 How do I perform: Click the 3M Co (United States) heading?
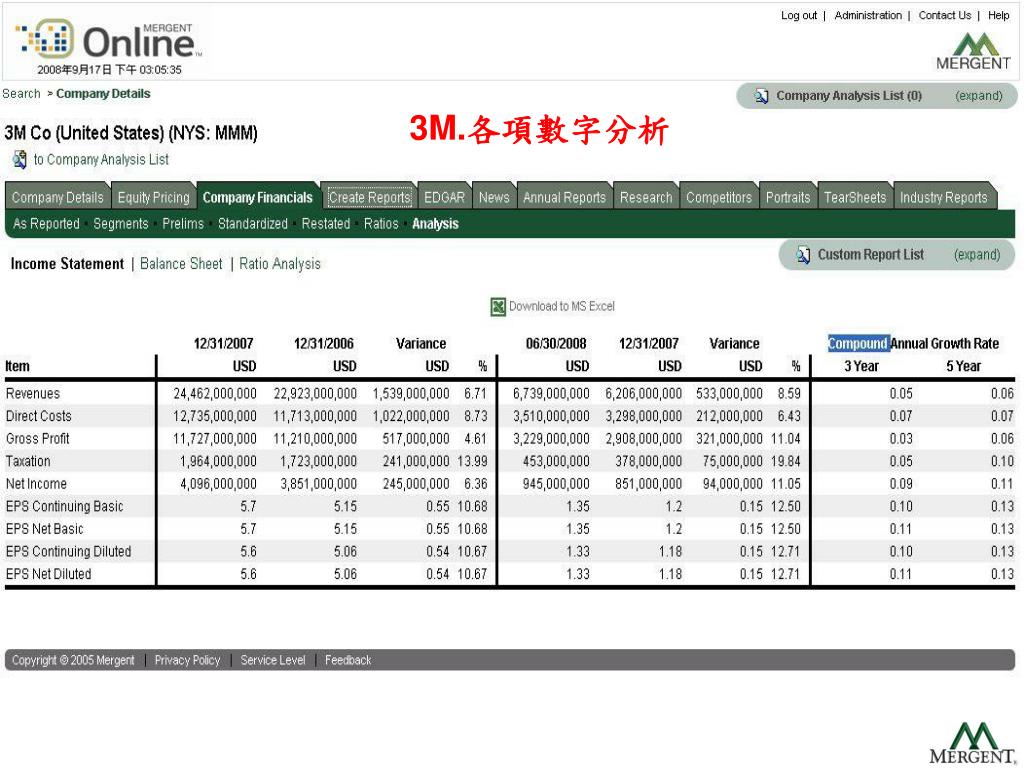coord(131,133)
